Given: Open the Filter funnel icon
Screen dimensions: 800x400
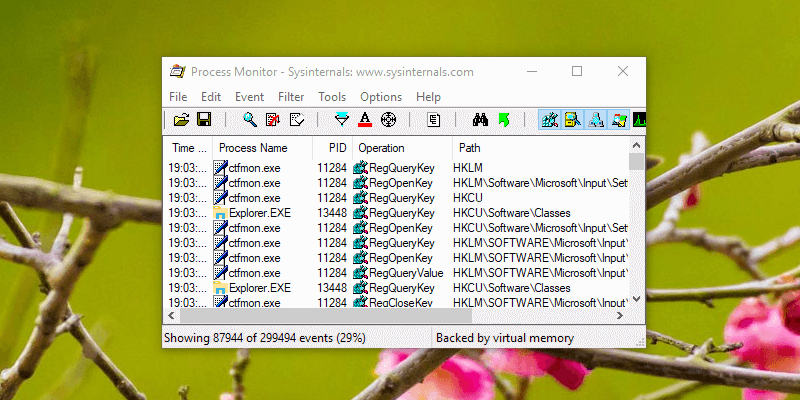Looking at the screenshot, I should (342, 120).
